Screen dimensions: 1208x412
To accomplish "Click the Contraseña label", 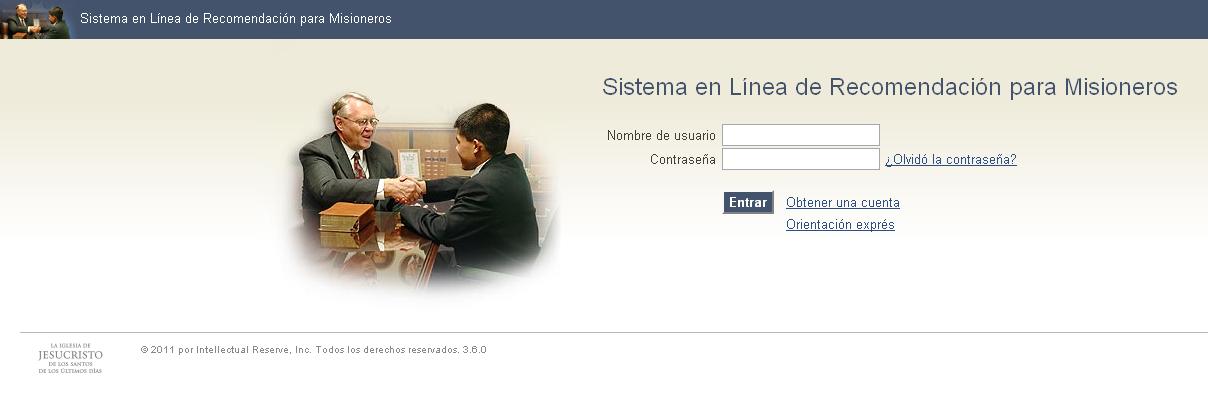I will 683,160.
